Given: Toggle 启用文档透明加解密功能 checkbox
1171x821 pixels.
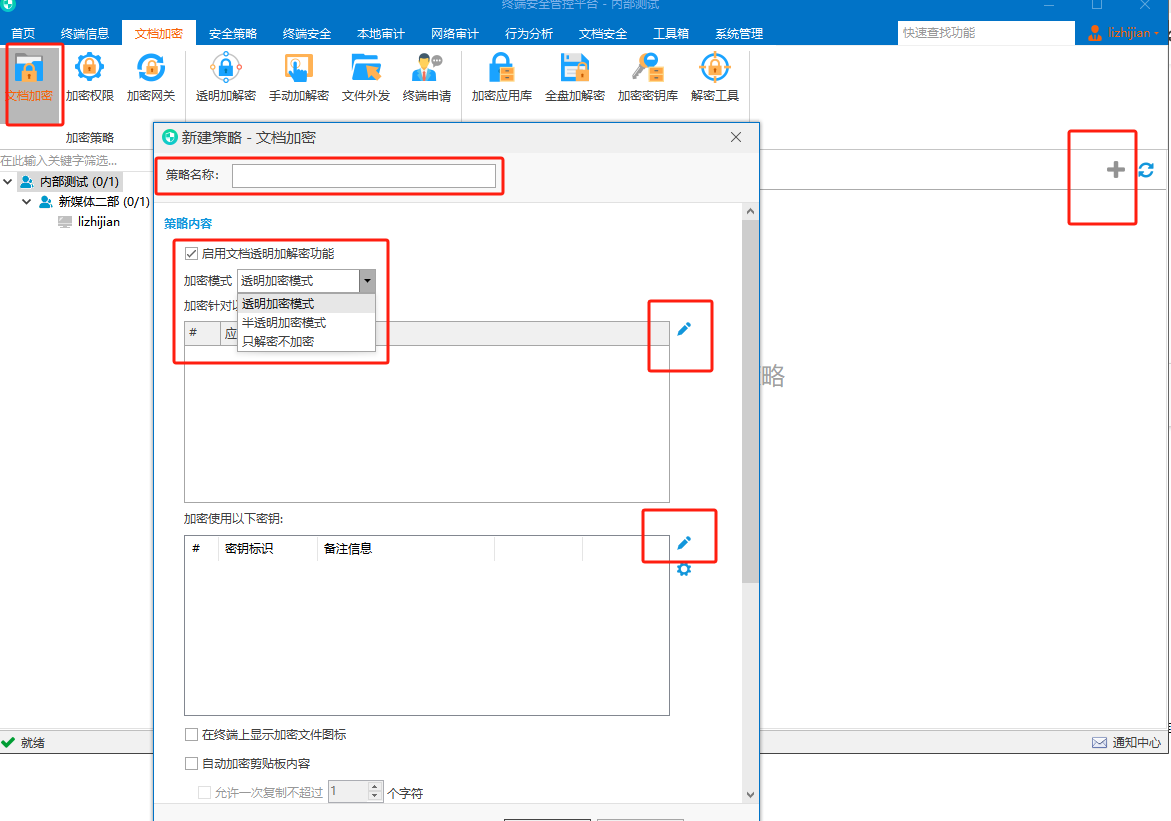Looking at the screenshot, I should 191,253.
